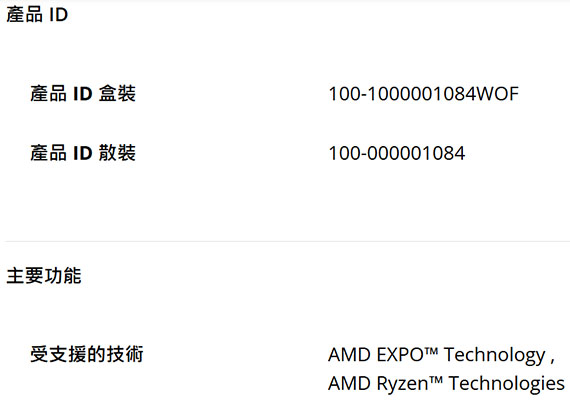Screen dimensions: 570x409
Task: Click the trademark symbol after EXPO
Action: 431,351
